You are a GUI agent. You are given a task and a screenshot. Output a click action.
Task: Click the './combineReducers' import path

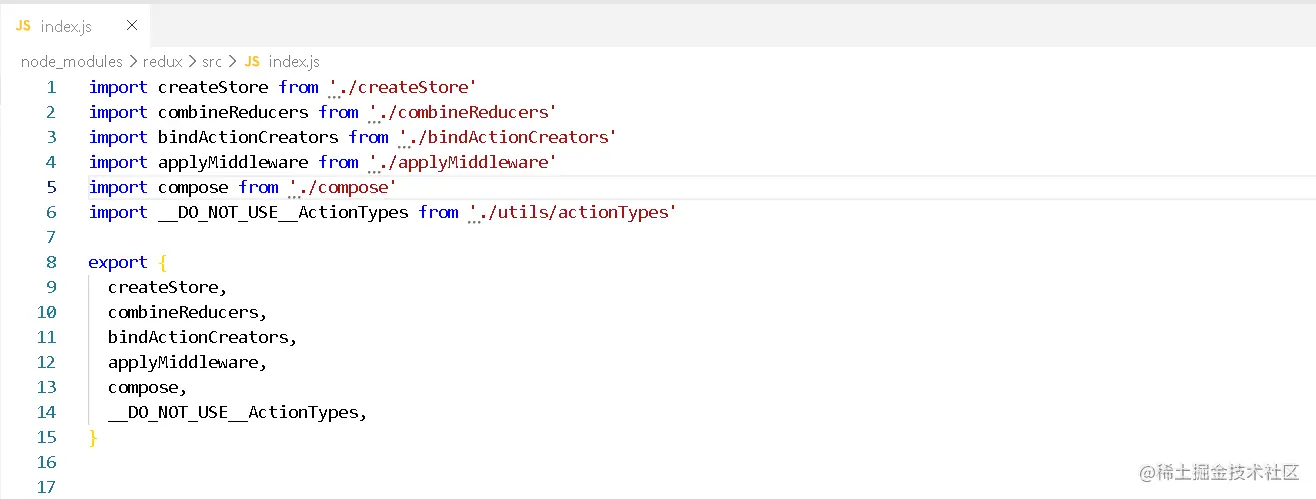(463, 112)
